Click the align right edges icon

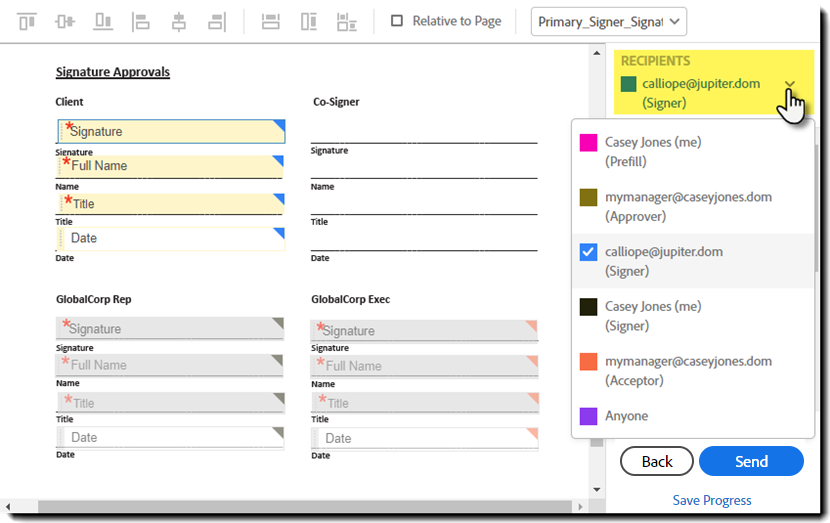coord(217,21)
